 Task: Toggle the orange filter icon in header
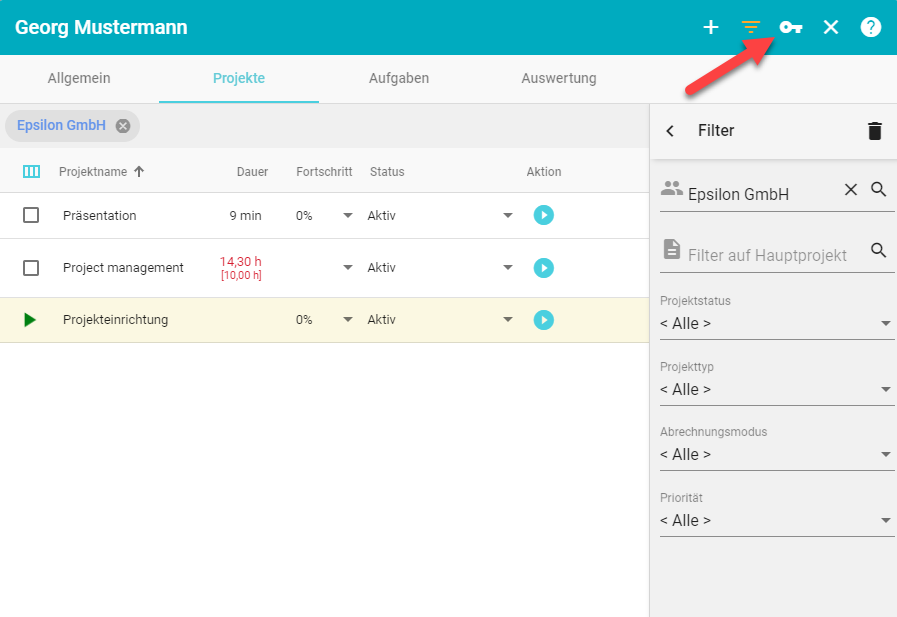[750, 27]
